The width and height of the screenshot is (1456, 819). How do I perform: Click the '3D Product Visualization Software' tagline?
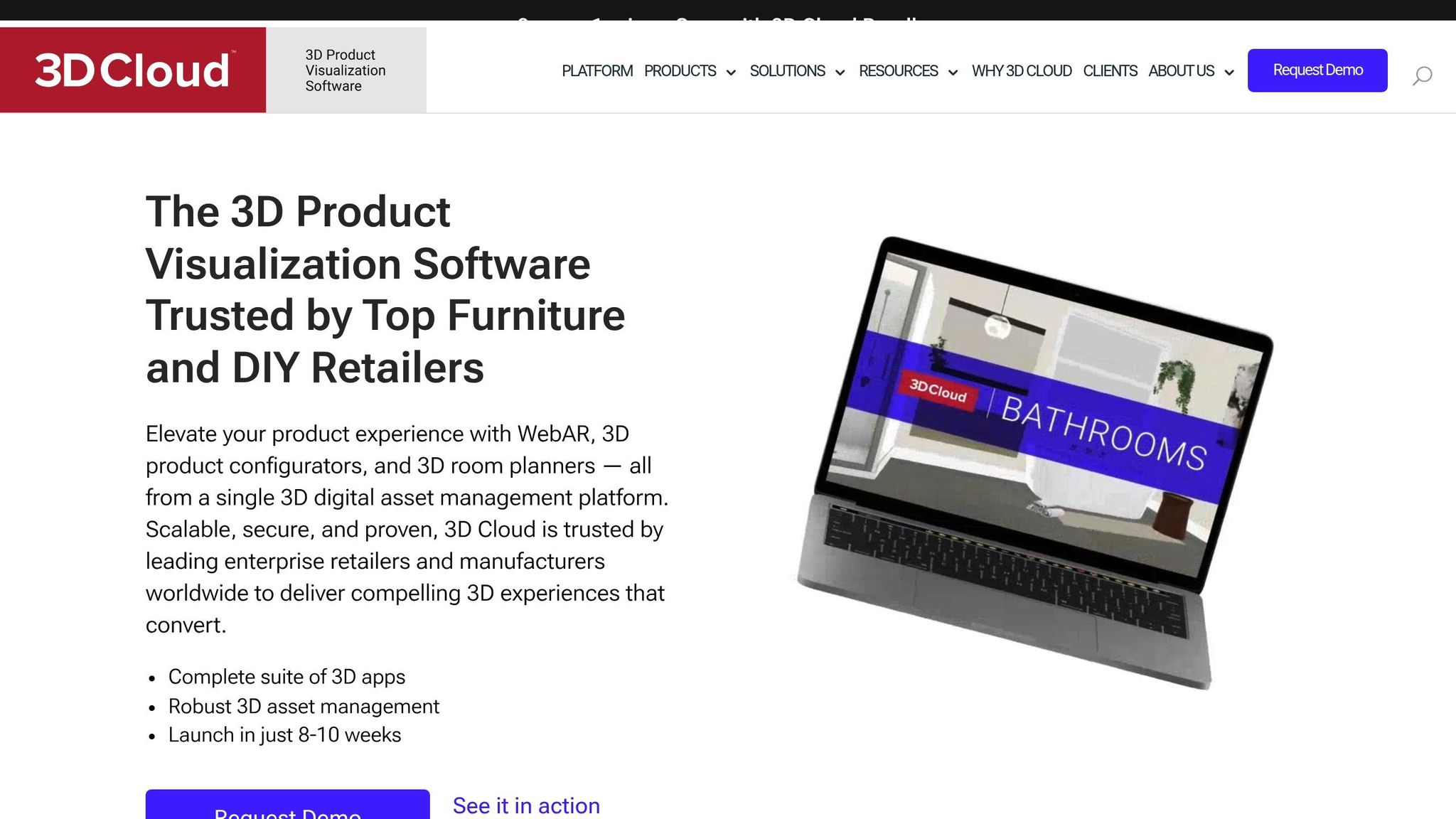pos(346,70)
